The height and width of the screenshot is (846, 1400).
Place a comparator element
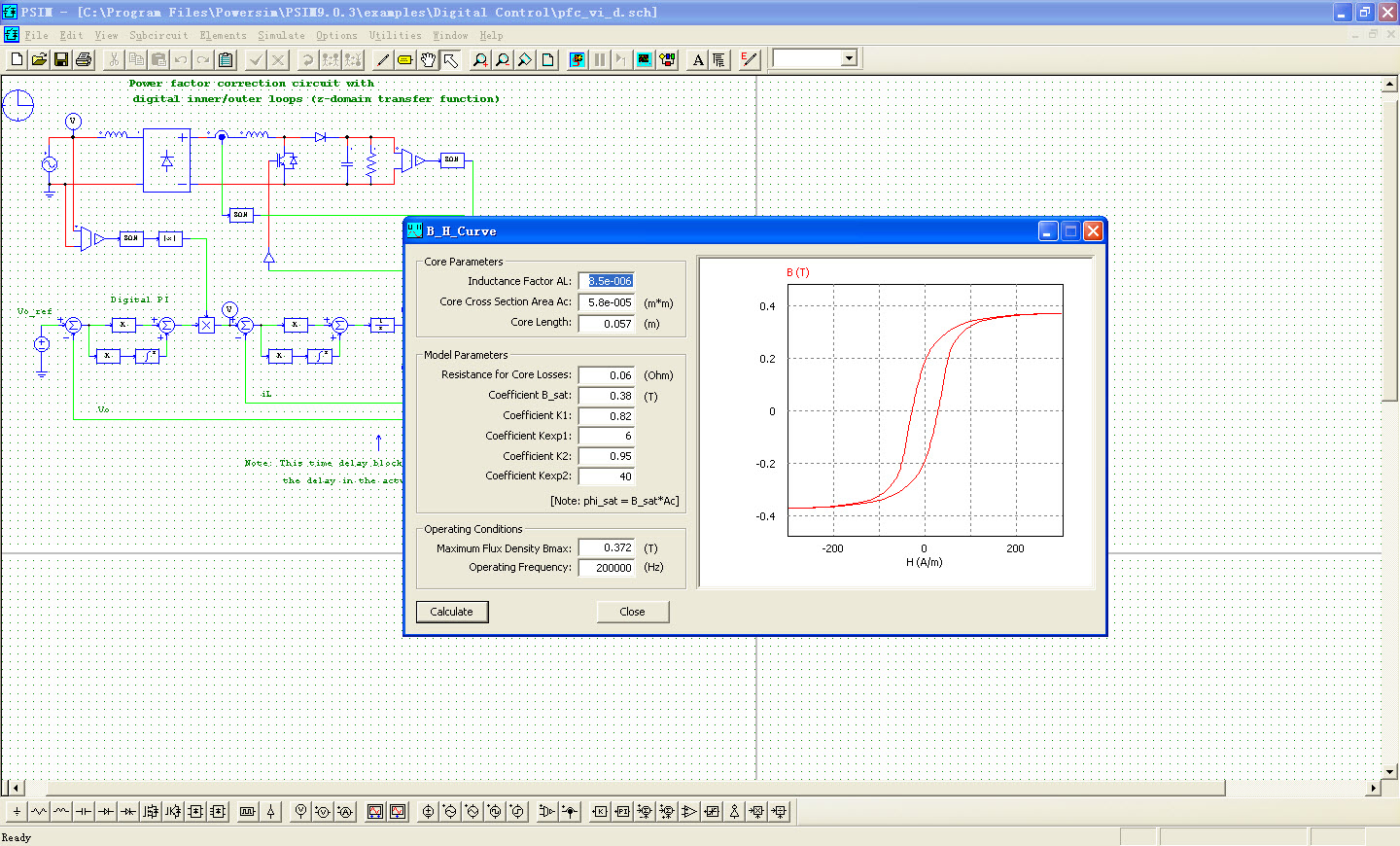point(689,811)
